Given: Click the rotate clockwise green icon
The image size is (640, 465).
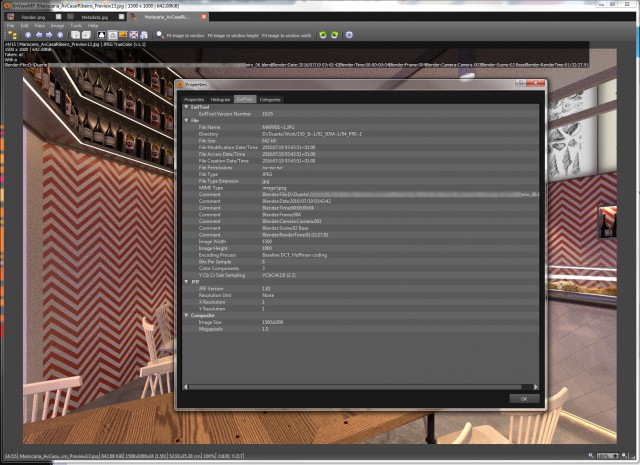Looking at the screenshot, I should (333, 35).
